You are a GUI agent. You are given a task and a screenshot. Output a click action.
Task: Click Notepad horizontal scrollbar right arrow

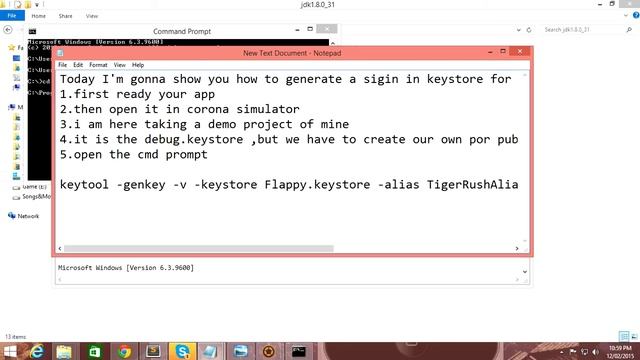(517, 249)
